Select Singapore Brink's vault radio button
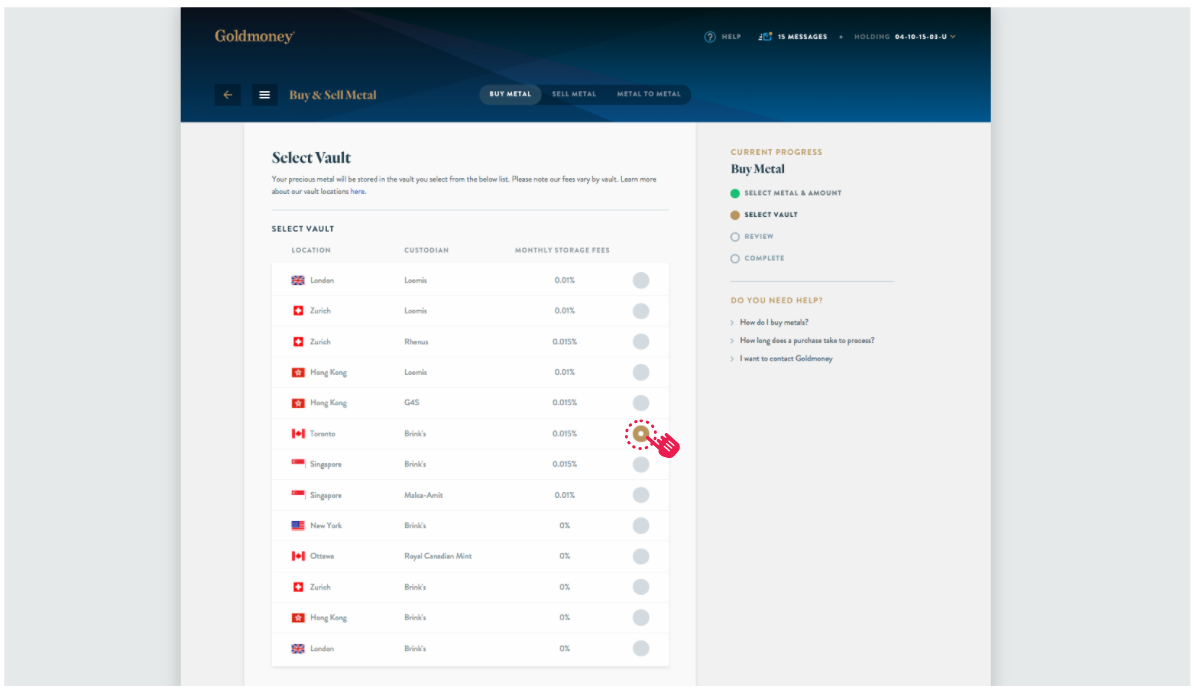The height and width of the screenshot is (693, 1197). click(640, 464)
